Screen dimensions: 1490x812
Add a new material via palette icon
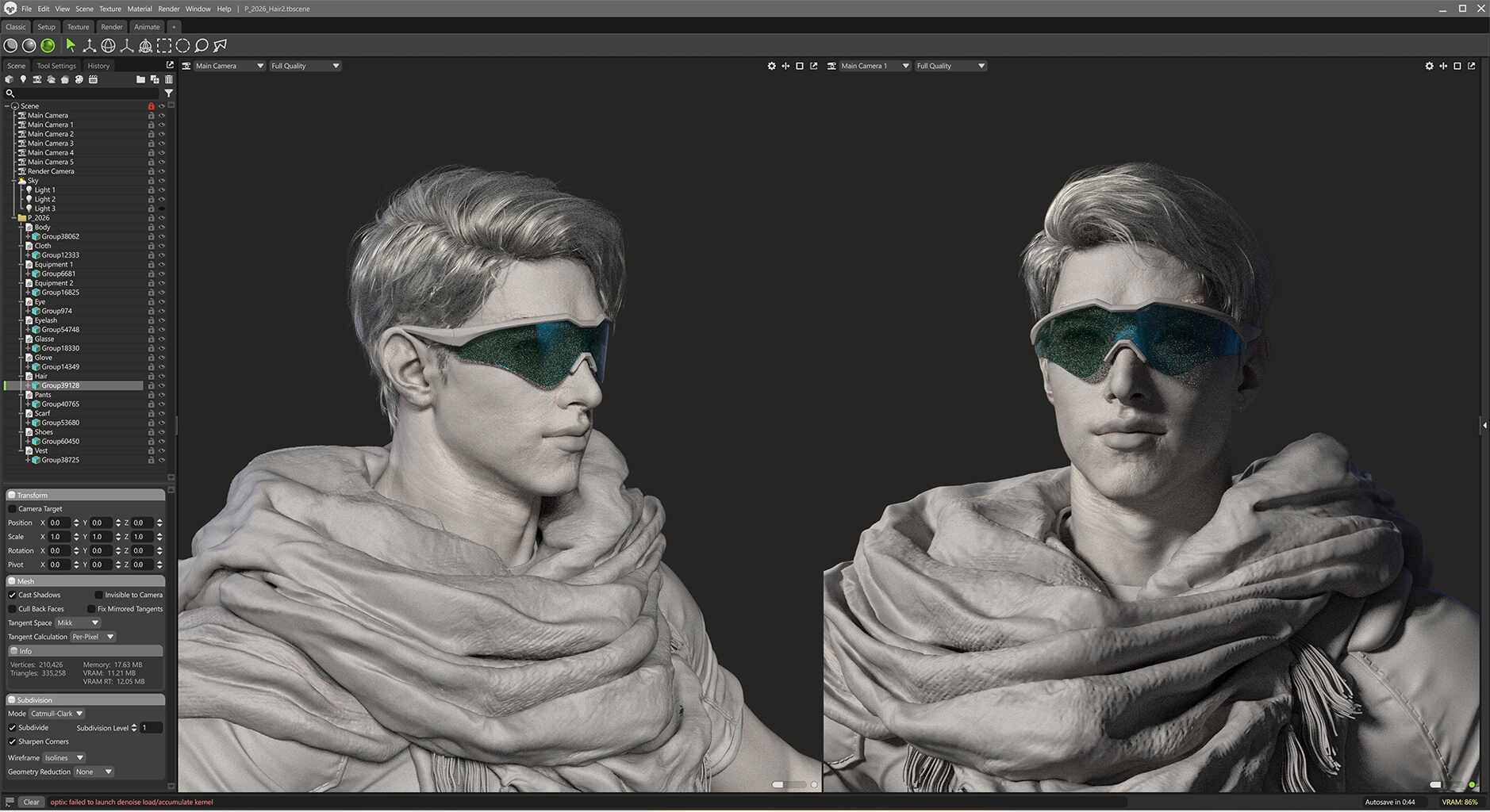point(79,79)
